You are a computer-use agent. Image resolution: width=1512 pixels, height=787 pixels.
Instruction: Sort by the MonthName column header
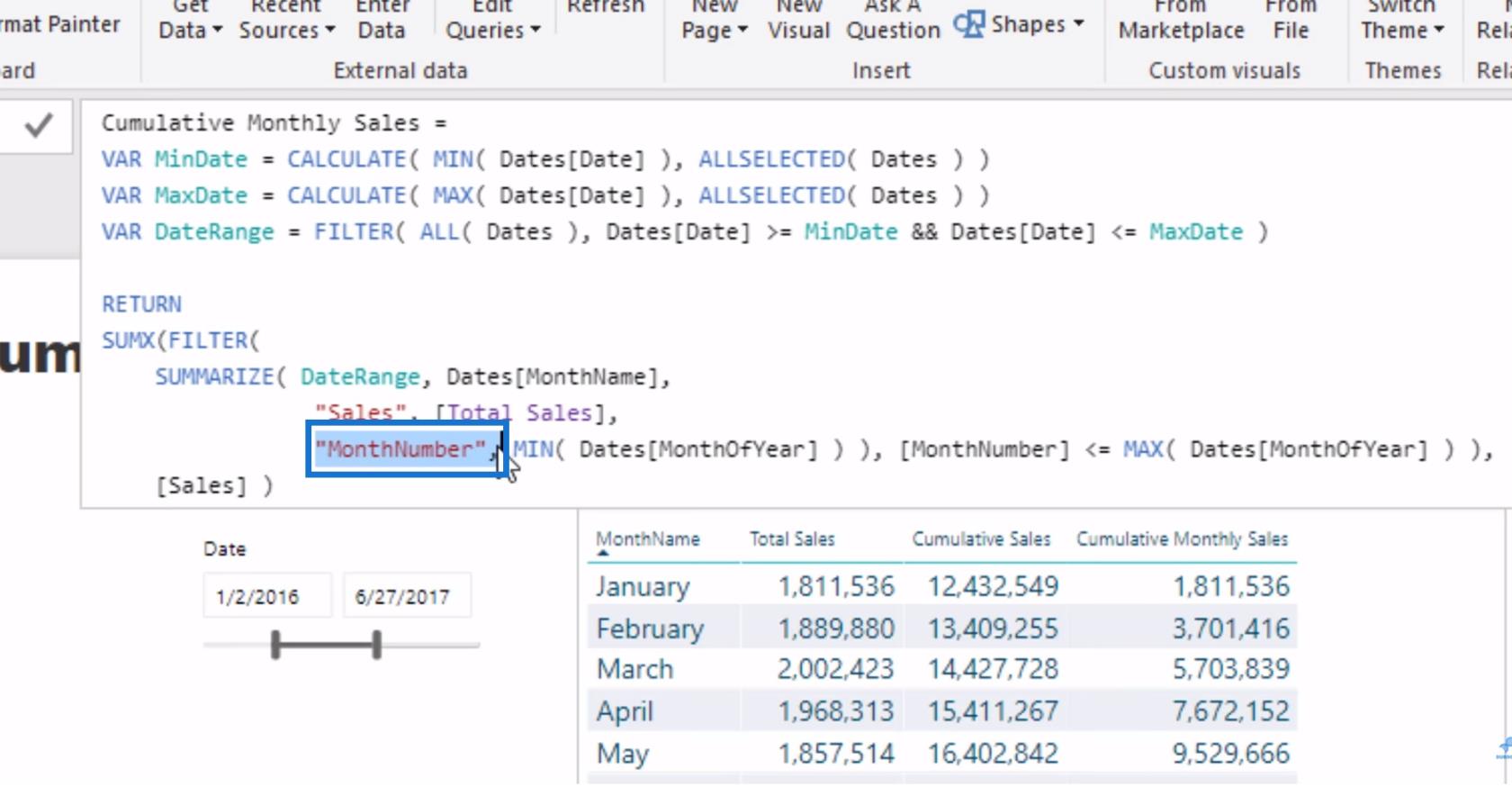648,539
